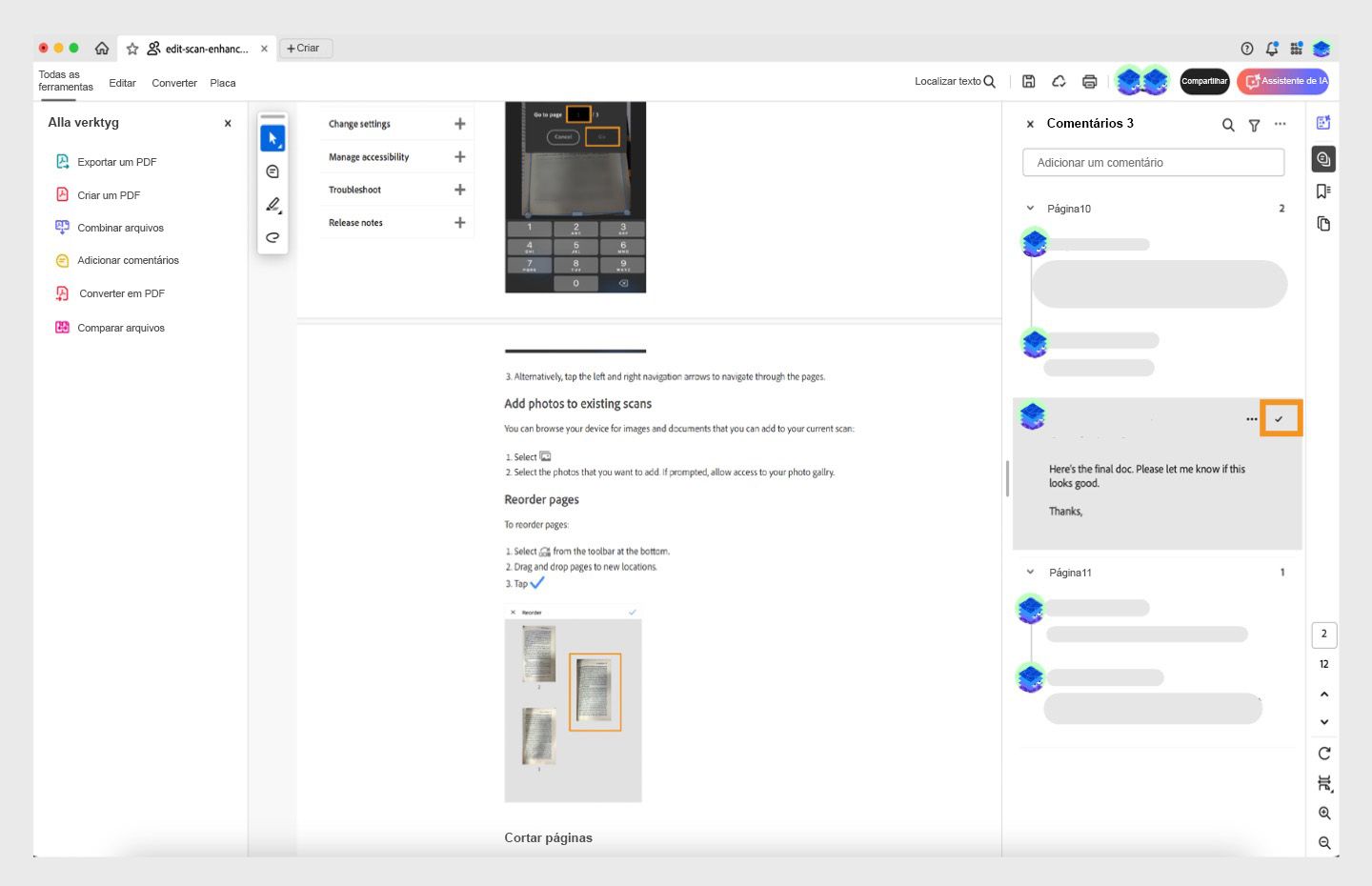Viewport: 1372px width, 886px height.
Task: Expand the Release notes section
Action: pyautogui.click(x=459, y=222)
